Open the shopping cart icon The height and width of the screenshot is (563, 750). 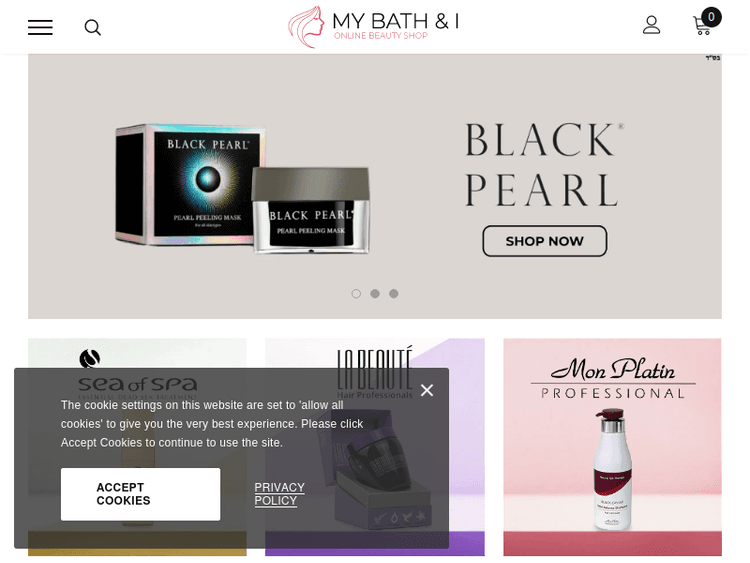(702, 26)
